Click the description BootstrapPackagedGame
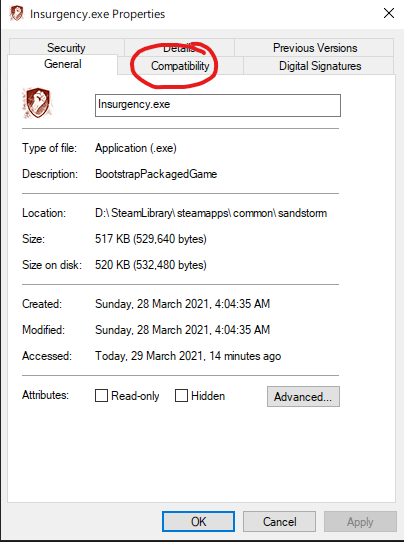The image size is (404, 542). [156, 174]
